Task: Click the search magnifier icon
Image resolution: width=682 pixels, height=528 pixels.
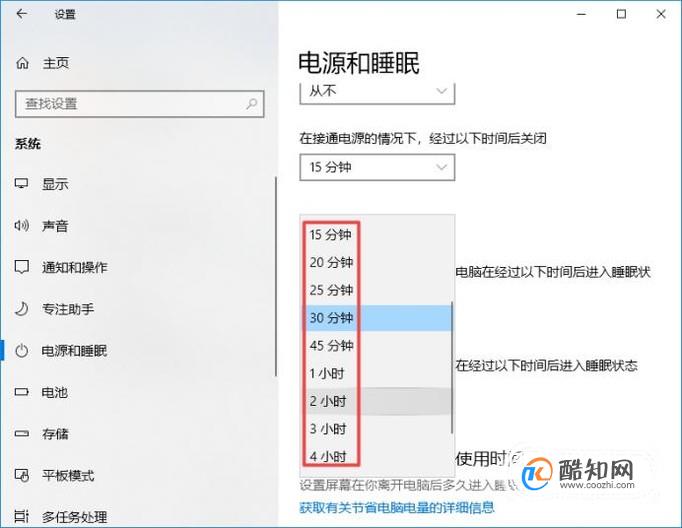Action: coord(251,104)
